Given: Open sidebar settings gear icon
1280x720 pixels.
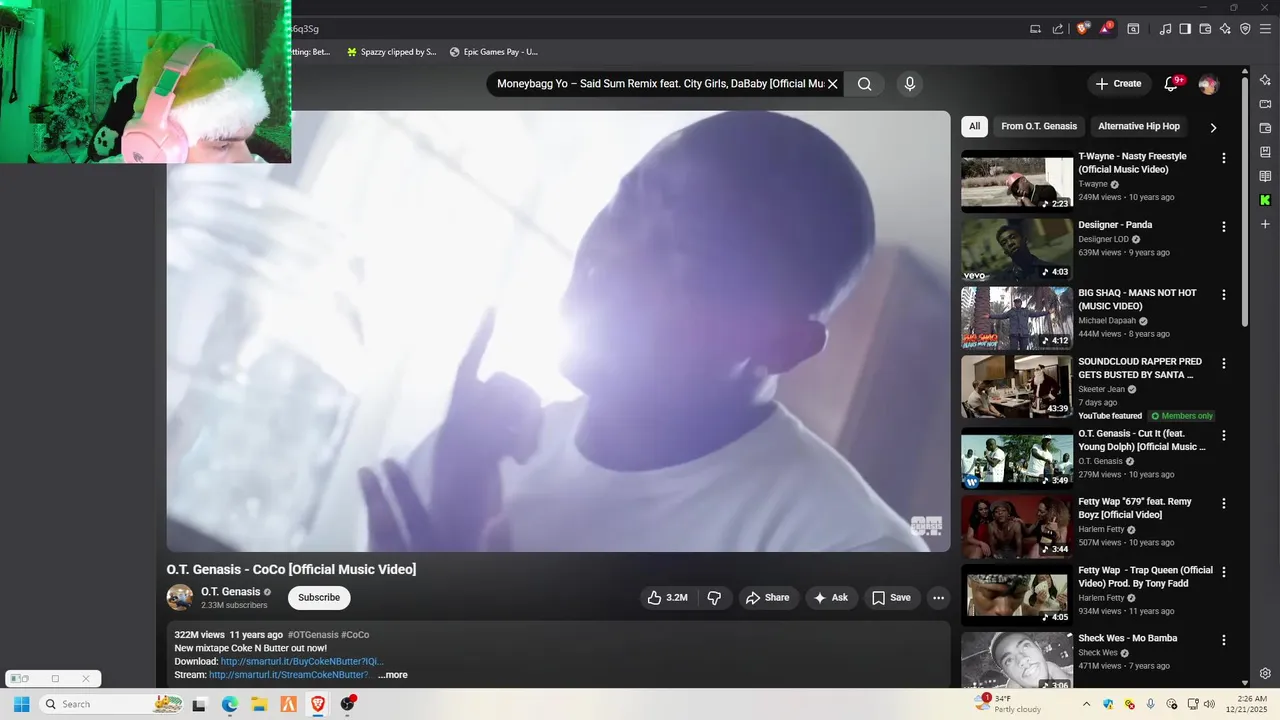Looking at the screenshot, I should (x=1265, y=673).
